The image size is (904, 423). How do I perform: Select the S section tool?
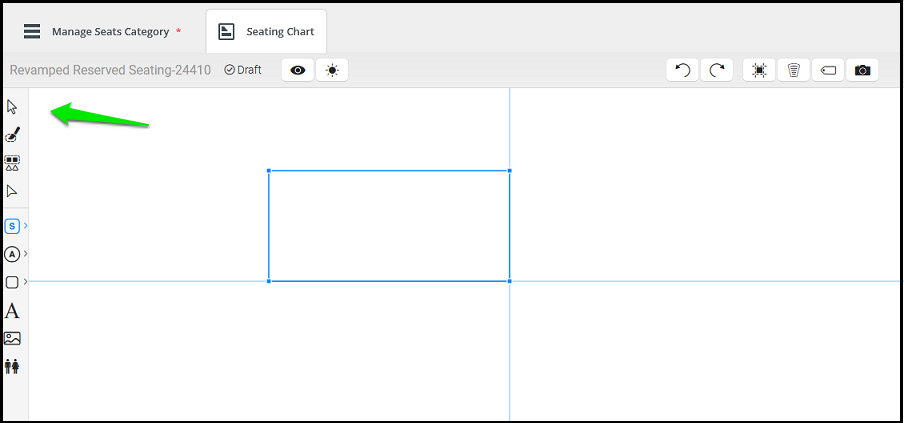(x=12, y=226)
